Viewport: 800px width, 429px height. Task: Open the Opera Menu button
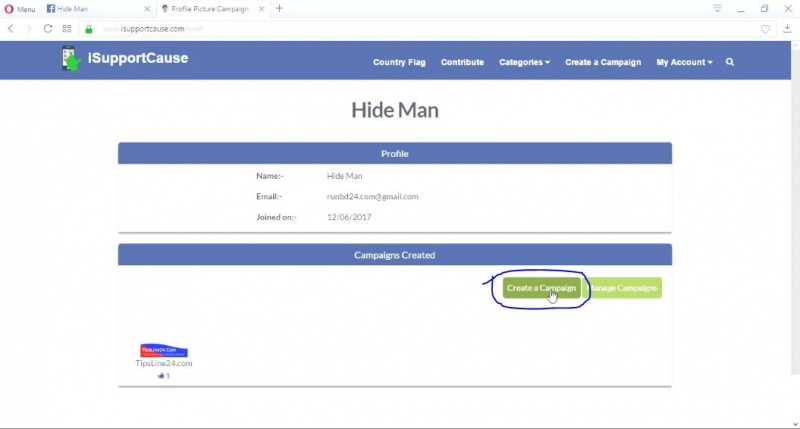20,9
